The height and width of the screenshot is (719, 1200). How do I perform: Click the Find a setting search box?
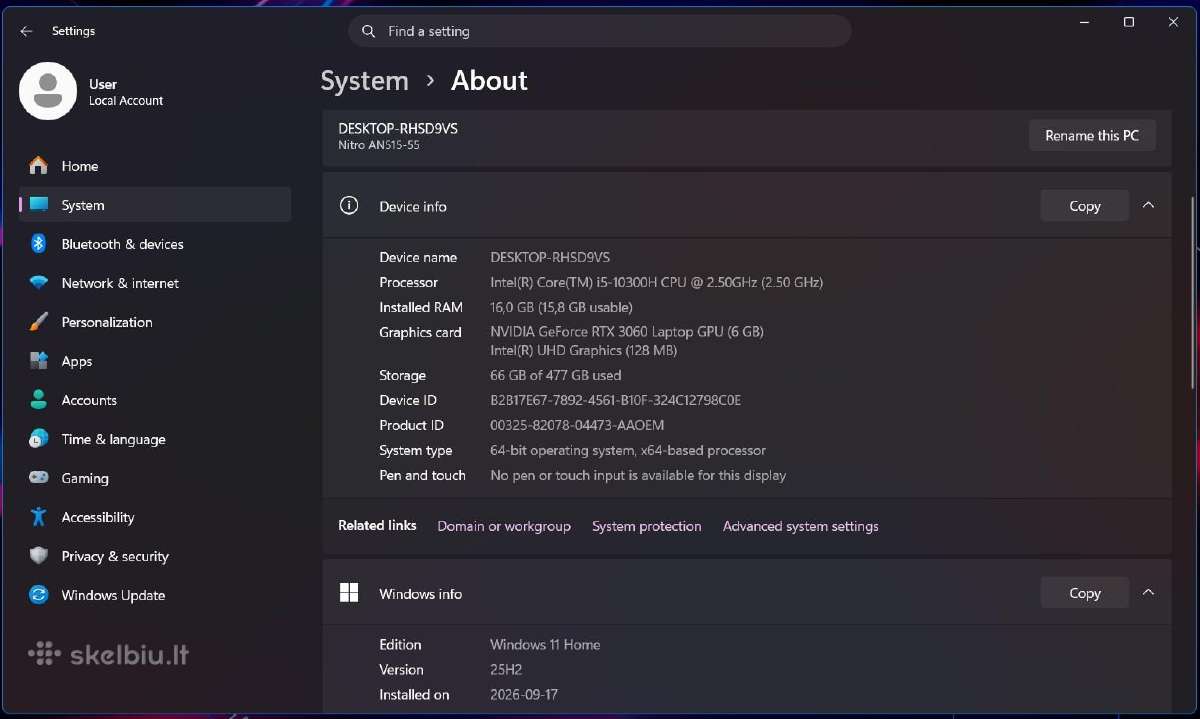[600, 31]
